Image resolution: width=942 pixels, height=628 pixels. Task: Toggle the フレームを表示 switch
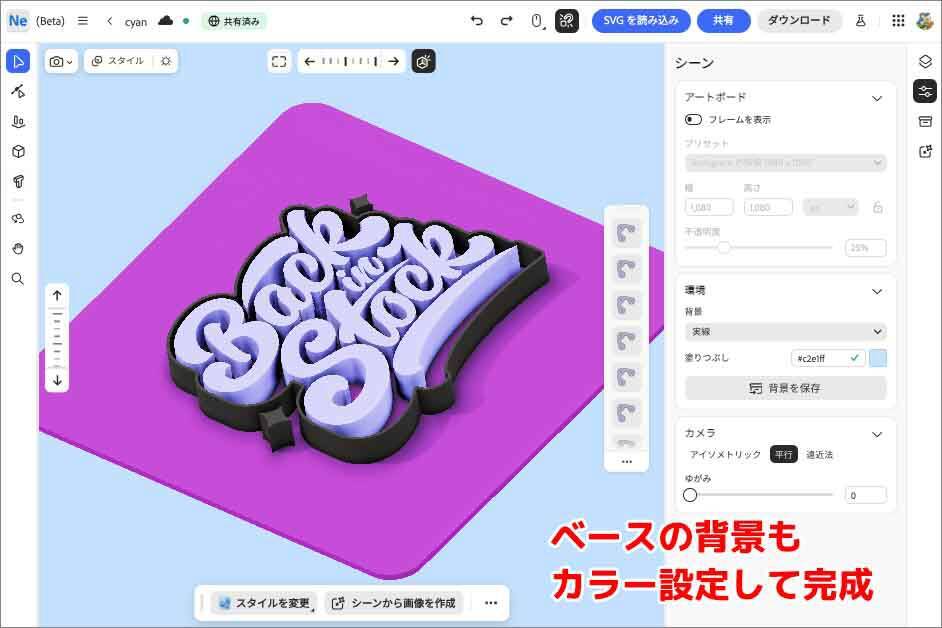coord(693,119)
